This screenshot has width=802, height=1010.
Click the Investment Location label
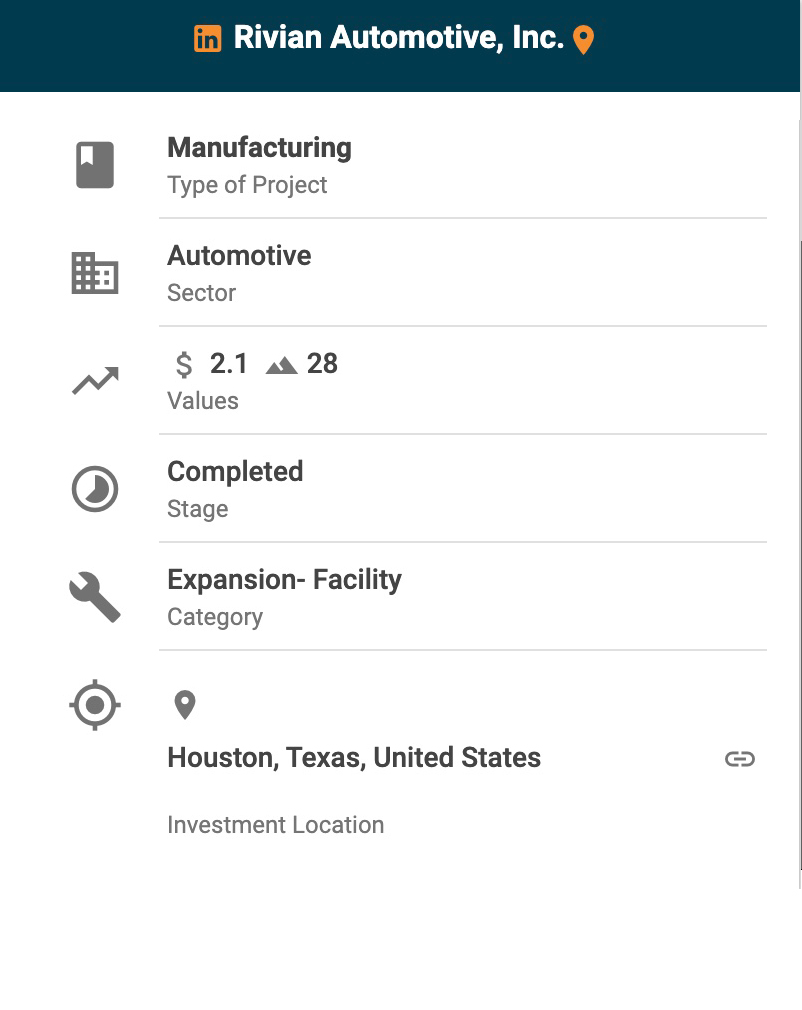[x=275, y=825]
